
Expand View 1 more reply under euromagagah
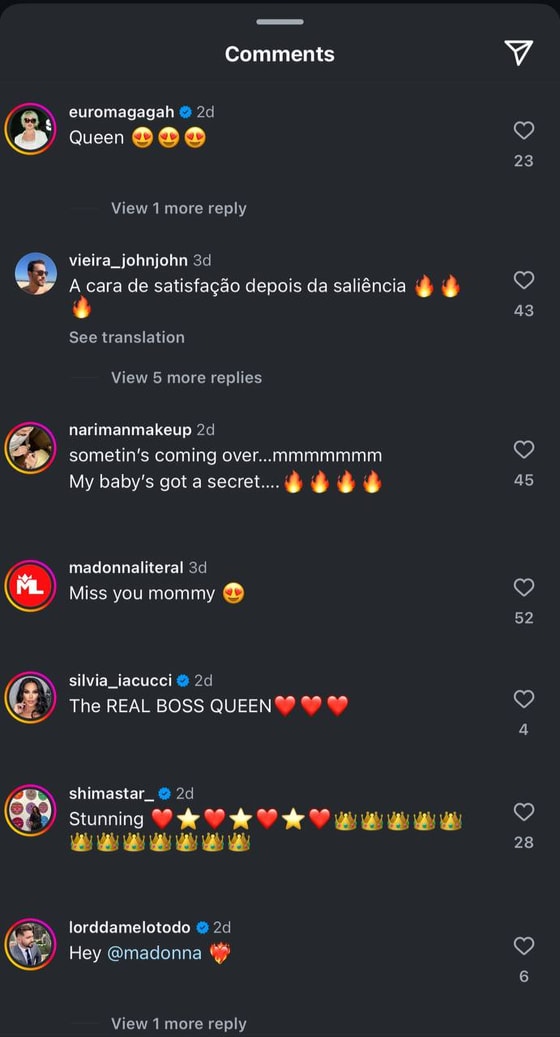point(179,208)
